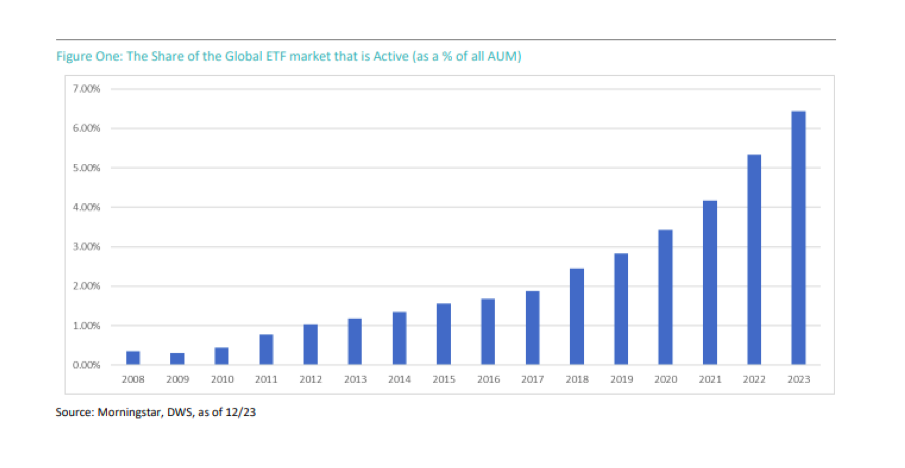Image resolution: width=905 pixels, height=468 pixels.
Task: Select the 2012 bar
Action: click(310, 345)
